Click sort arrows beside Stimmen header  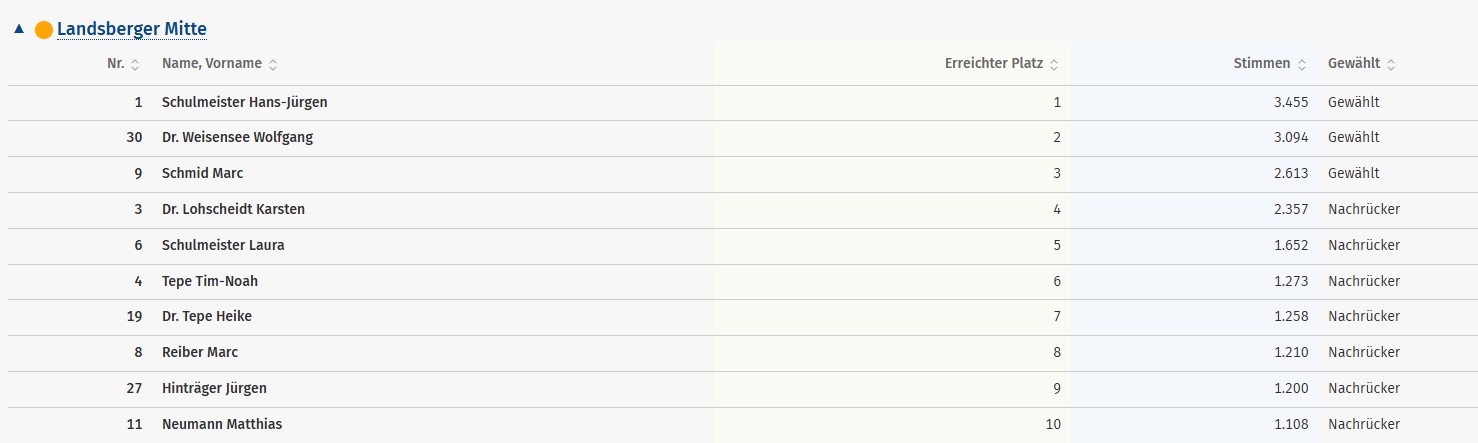1301,64
